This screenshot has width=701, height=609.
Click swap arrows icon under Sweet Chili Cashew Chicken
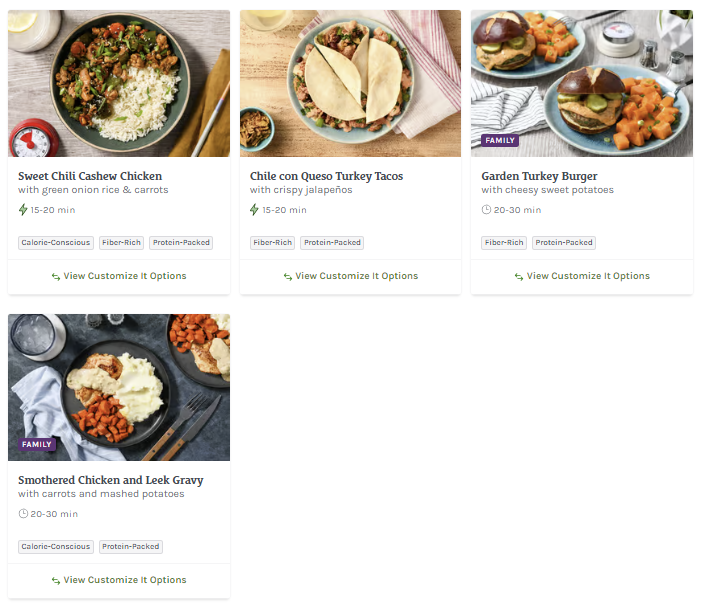(x=56, y=277)
